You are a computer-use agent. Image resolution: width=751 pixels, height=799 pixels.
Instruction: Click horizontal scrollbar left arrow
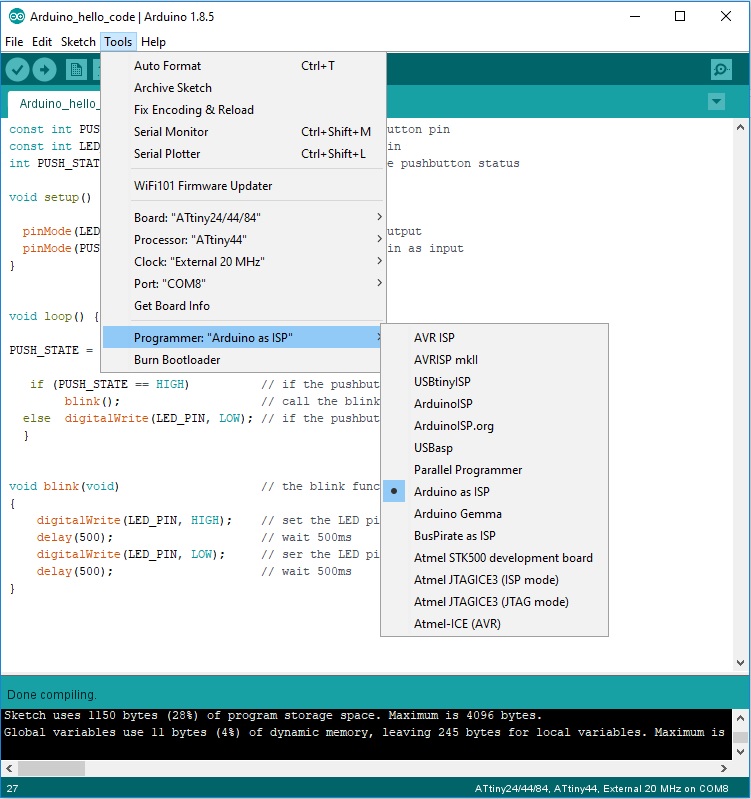9,768
